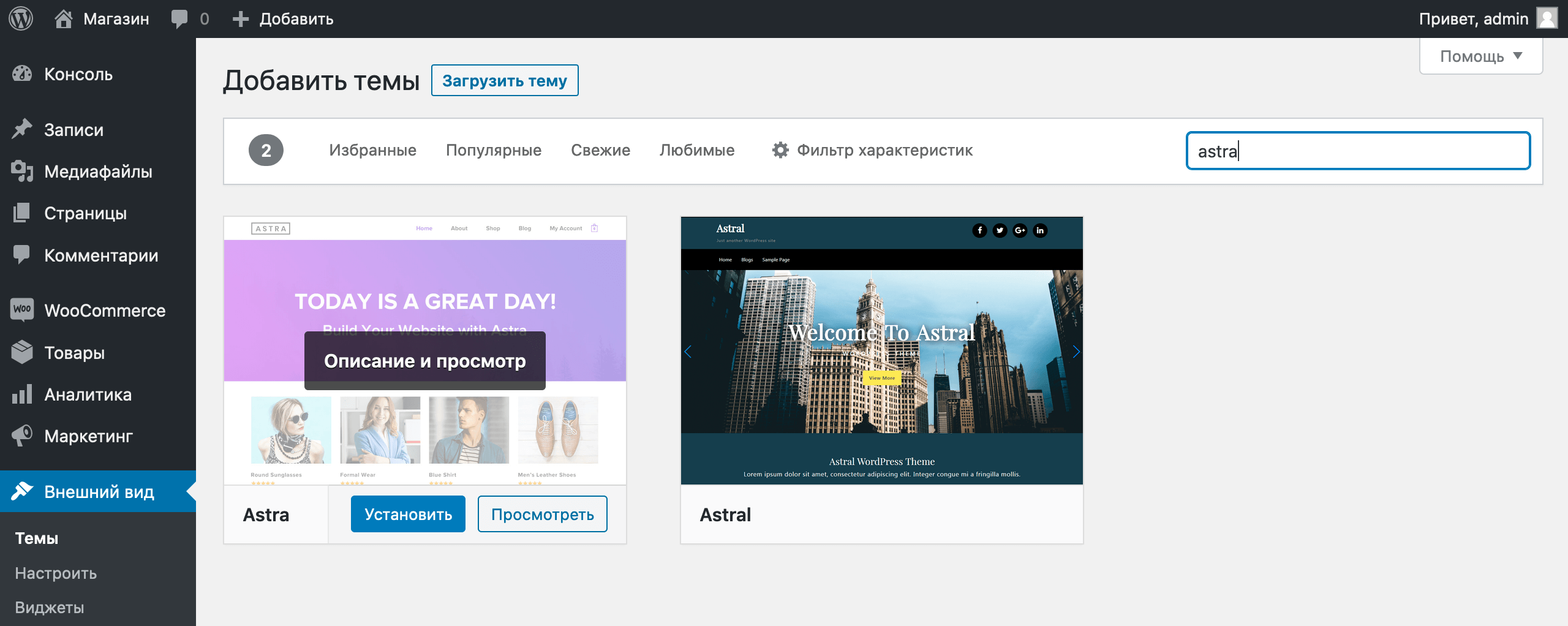Go to the Виджеты submenu
Image resolution: width=1568 pixels, height=626 pixels.
pyautogui.click(x=50, y=608)
